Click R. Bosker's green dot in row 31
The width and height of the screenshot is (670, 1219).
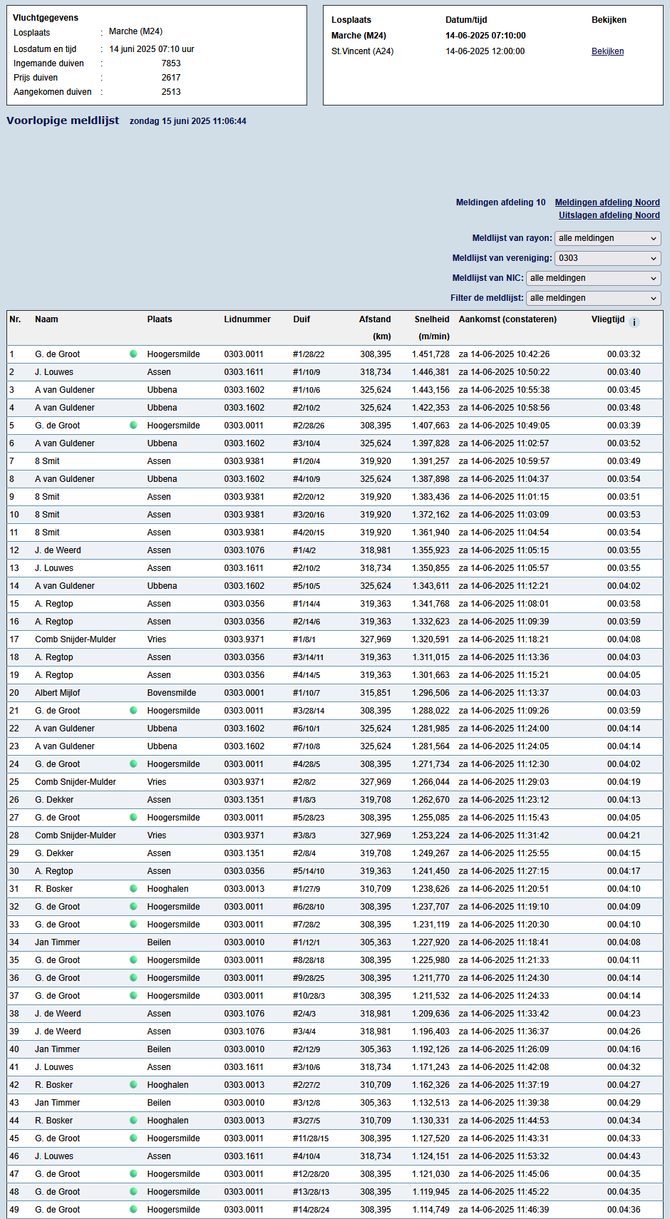click(133, 888)
